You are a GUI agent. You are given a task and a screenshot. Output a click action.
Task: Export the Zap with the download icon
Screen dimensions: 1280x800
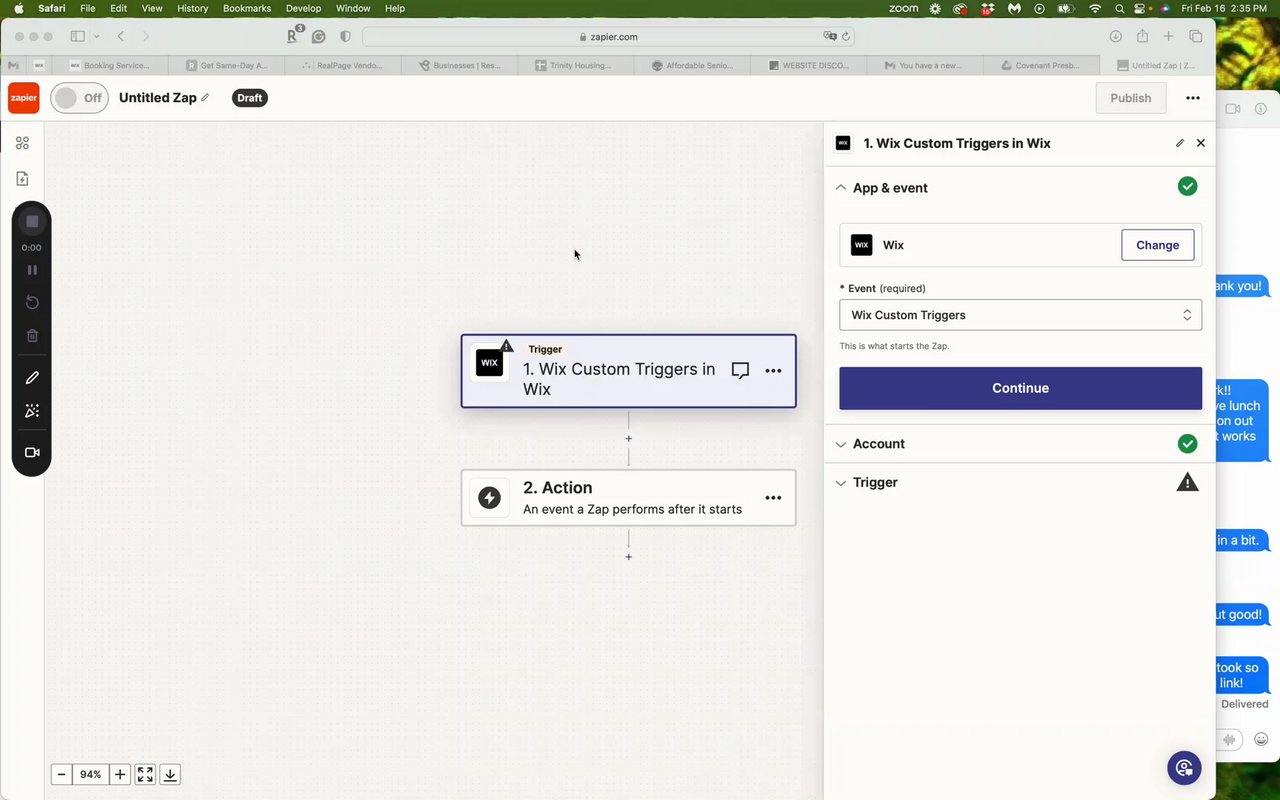(x=170, y=774)
